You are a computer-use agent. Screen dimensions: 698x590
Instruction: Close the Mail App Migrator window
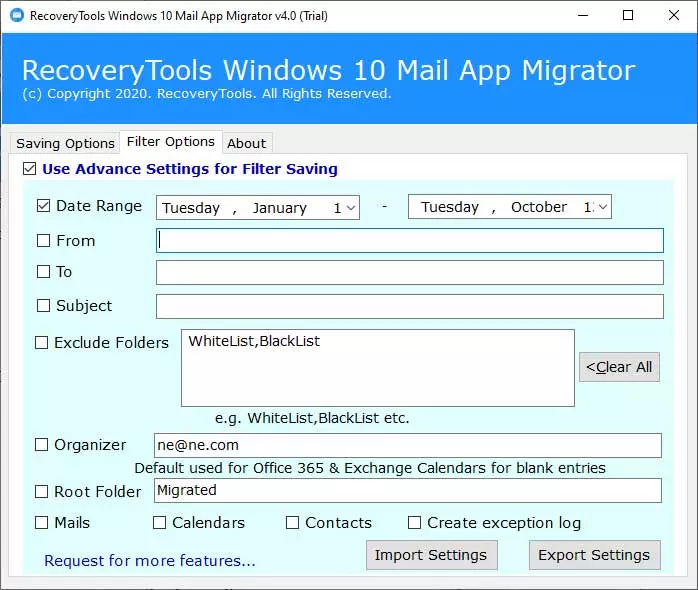[672, 16]
